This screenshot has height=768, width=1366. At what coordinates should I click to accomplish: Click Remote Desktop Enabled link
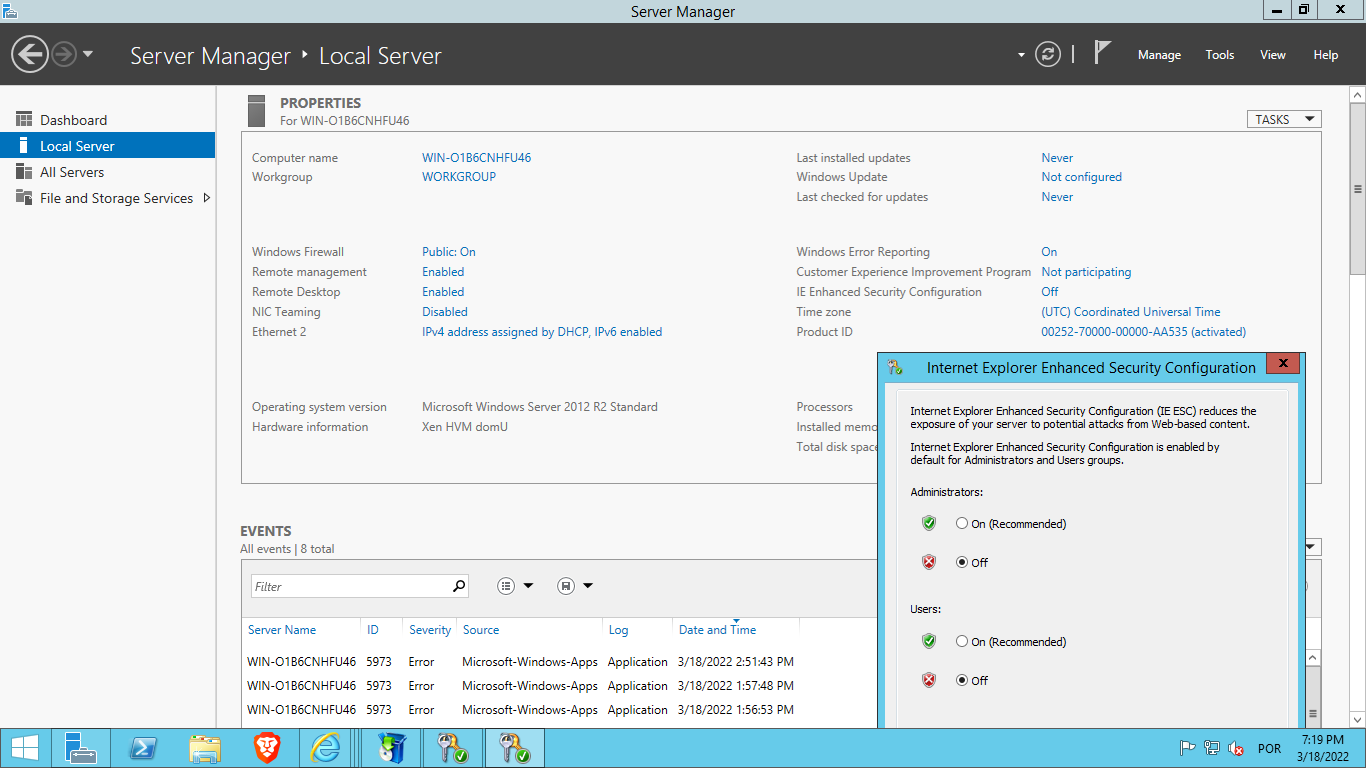point(443,292)
